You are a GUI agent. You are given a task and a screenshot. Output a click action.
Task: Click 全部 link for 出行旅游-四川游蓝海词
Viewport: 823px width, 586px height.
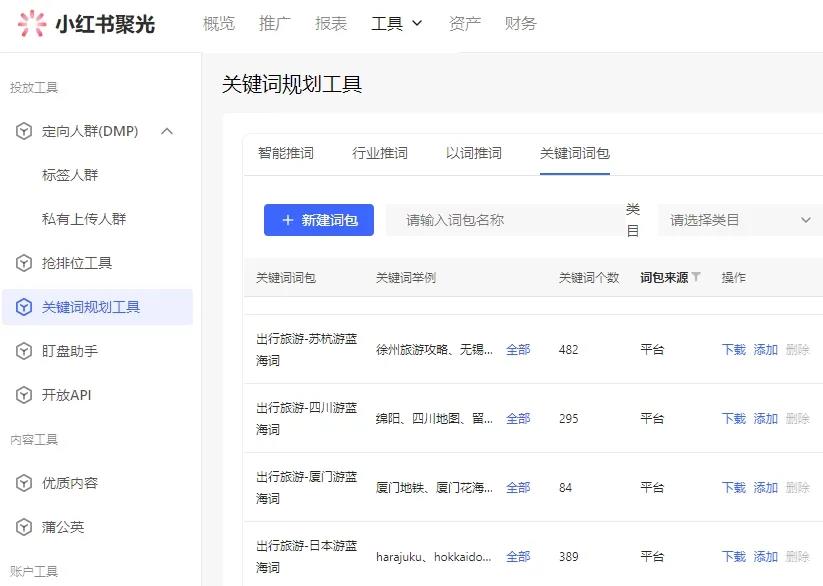tap(518, 418)
